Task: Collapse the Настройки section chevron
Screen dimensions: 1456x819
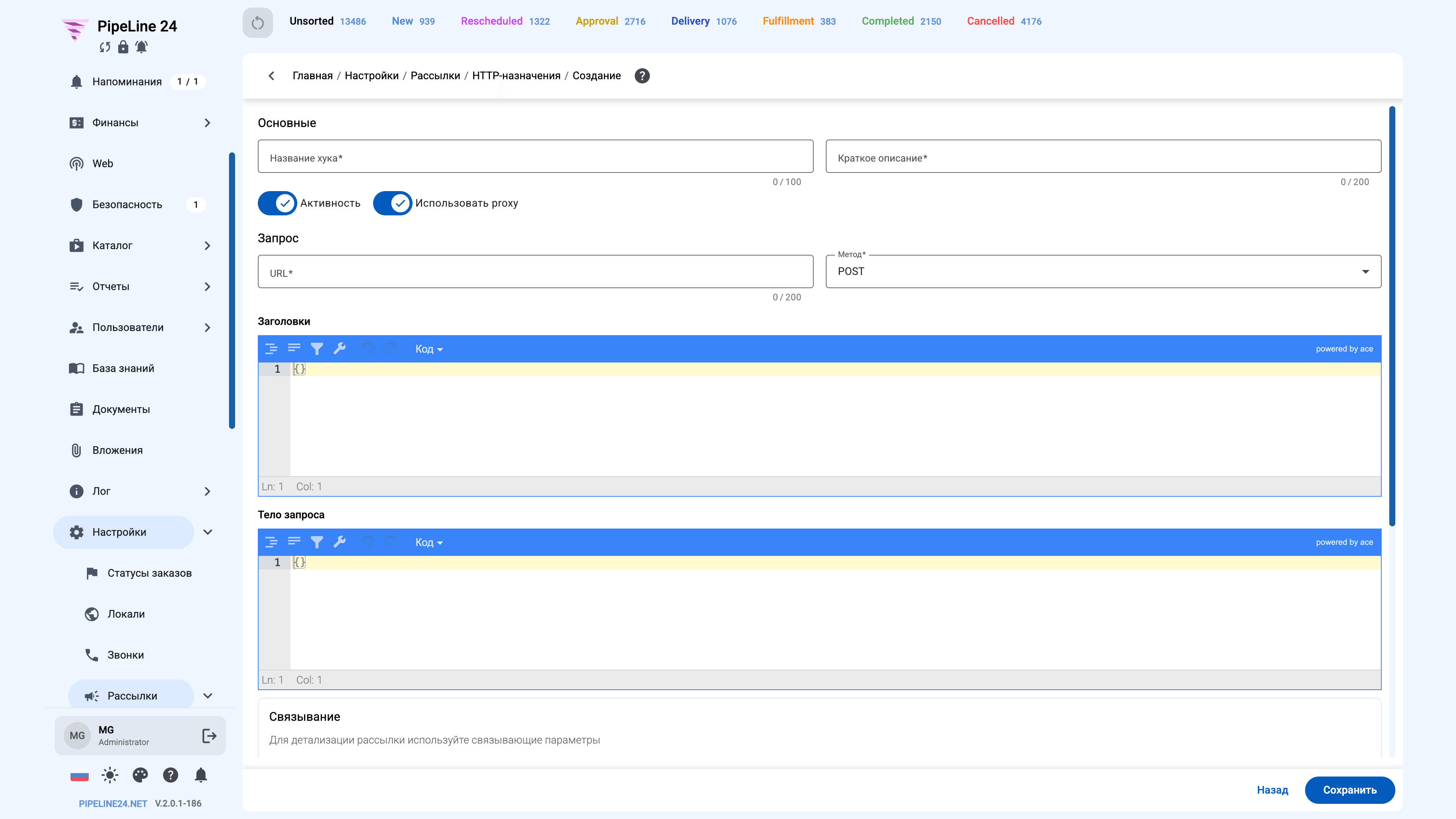Action: point(207,532)
